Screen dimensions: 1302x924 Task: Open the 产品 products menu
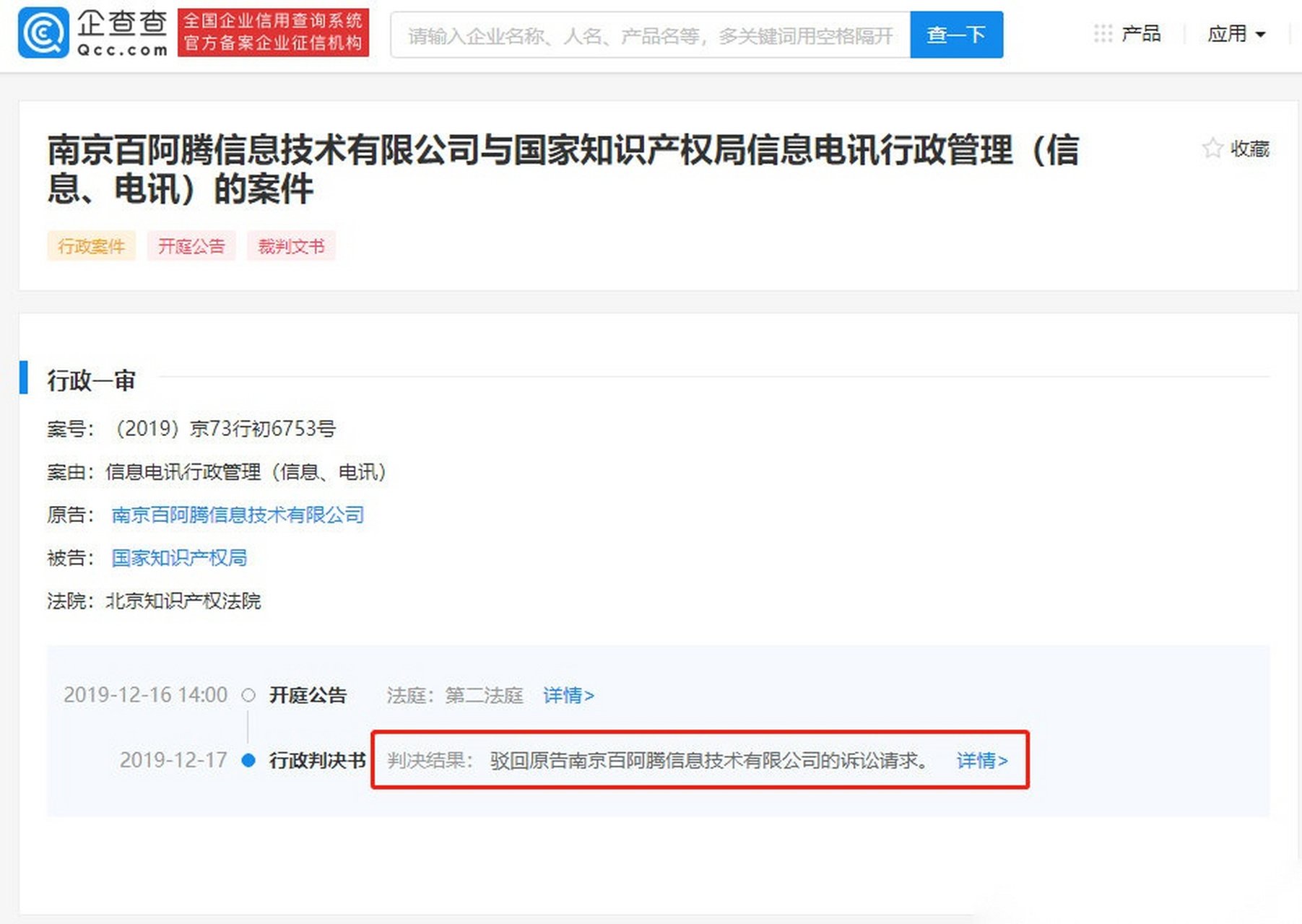[x=1141, y=34]
